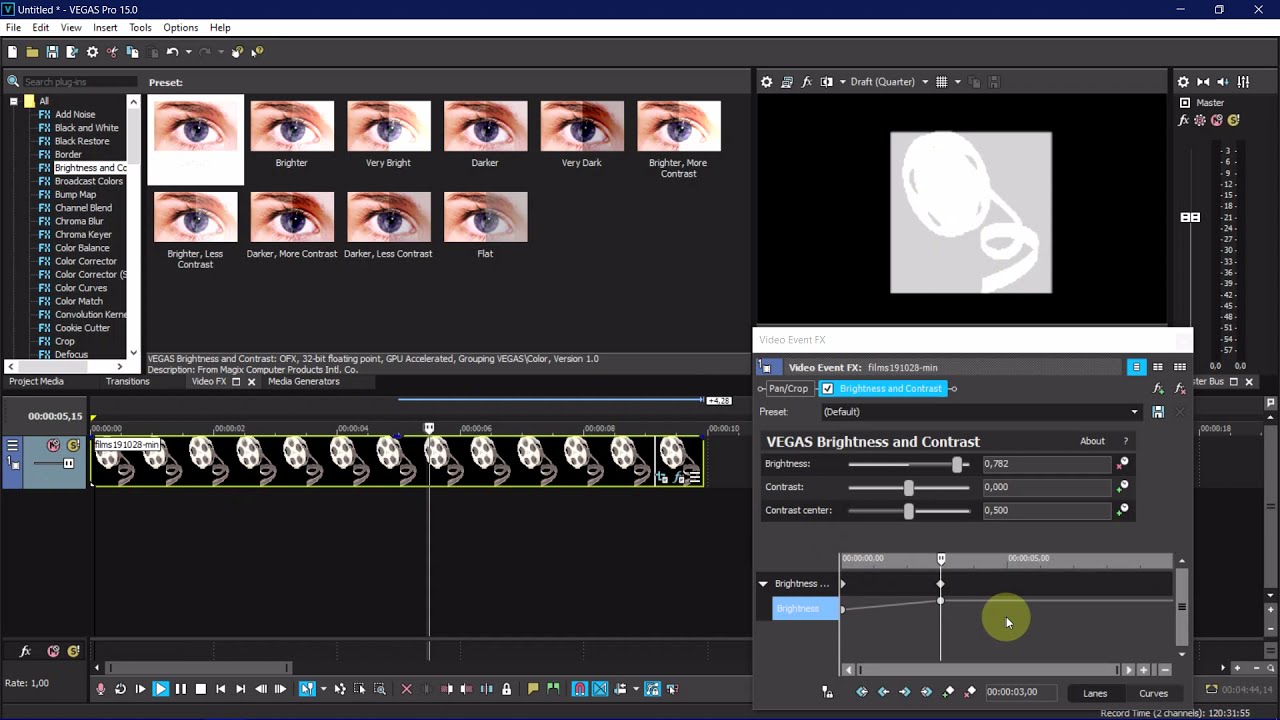Click the Open project folder icon

click(32, 52)
